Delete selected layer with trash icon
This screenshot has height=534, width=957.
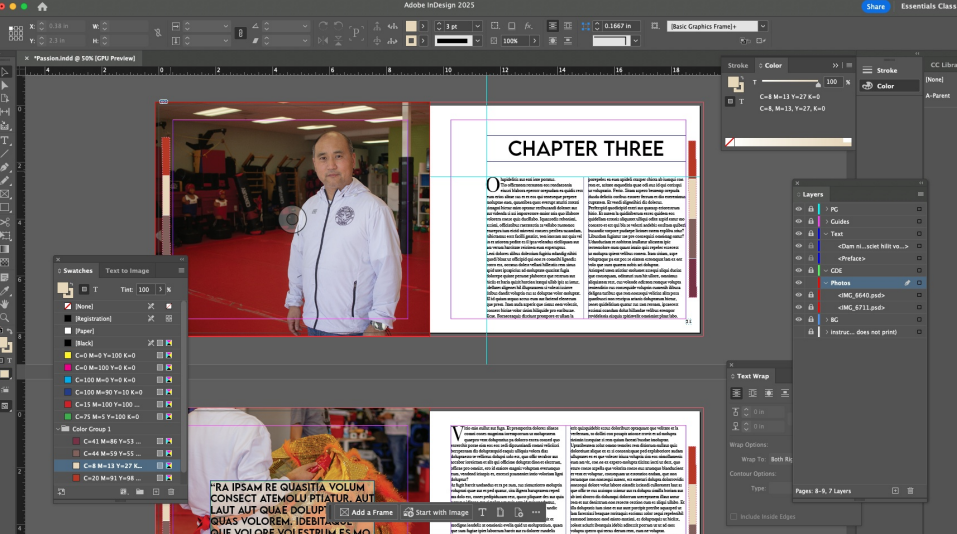pos(909,491)
